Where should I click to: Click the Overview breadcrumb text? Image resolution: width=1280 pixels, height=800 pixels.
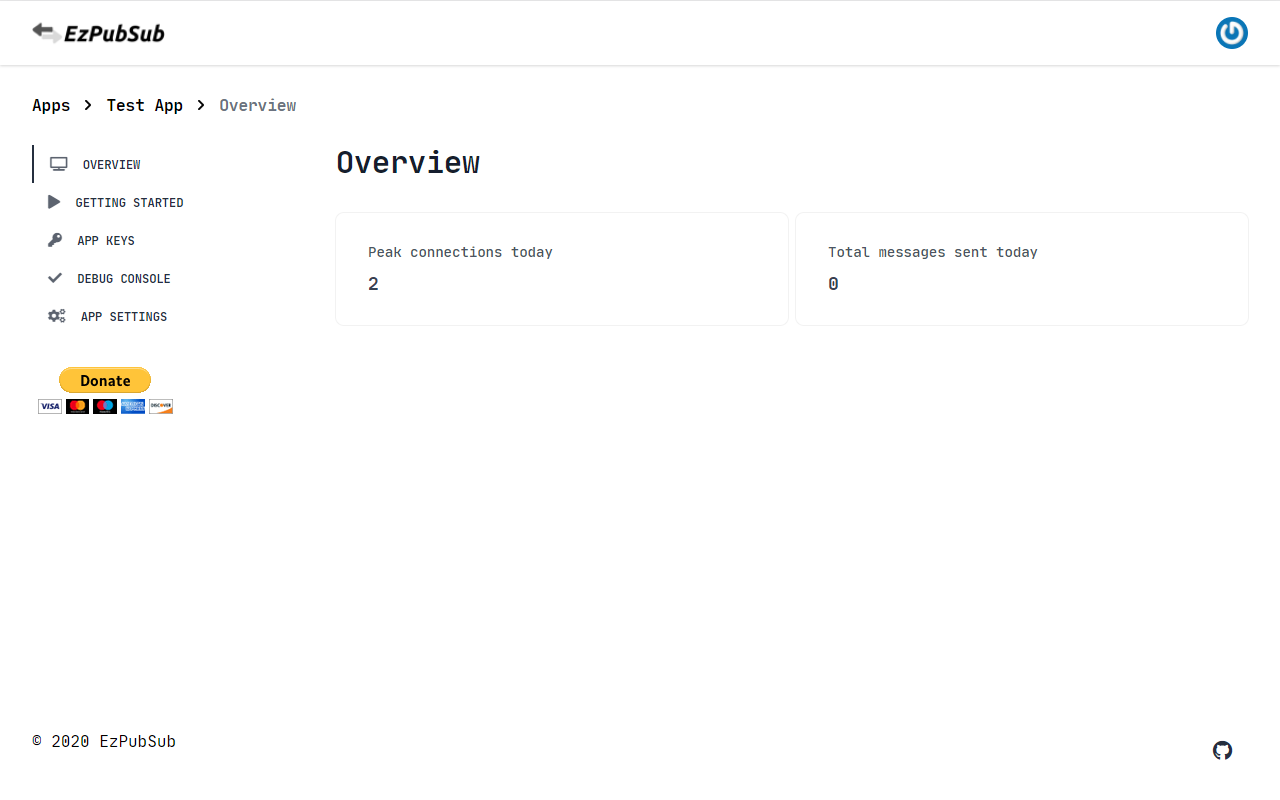pos(258,105)
